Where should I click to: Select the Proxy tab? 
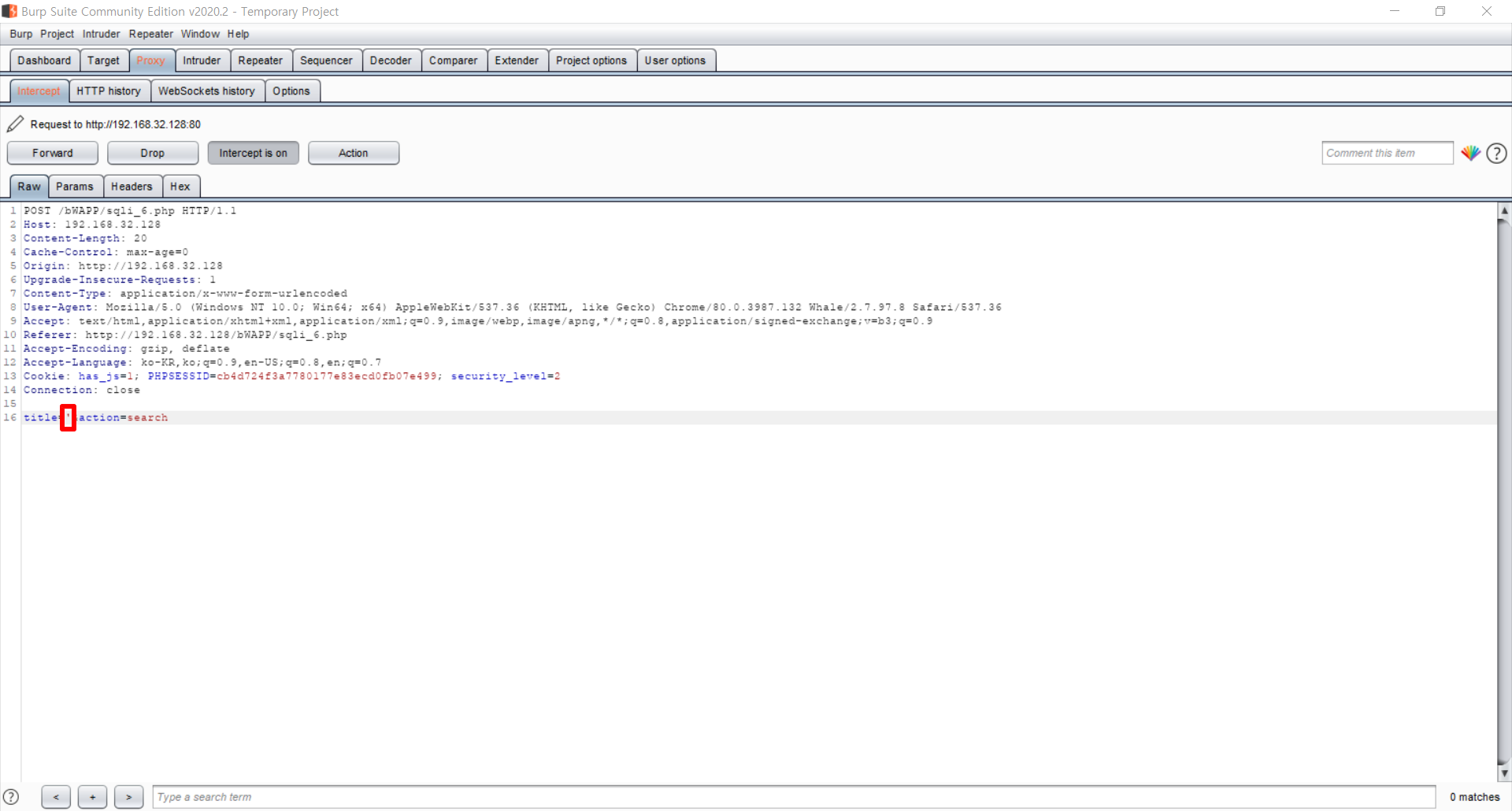coord(150,61)
